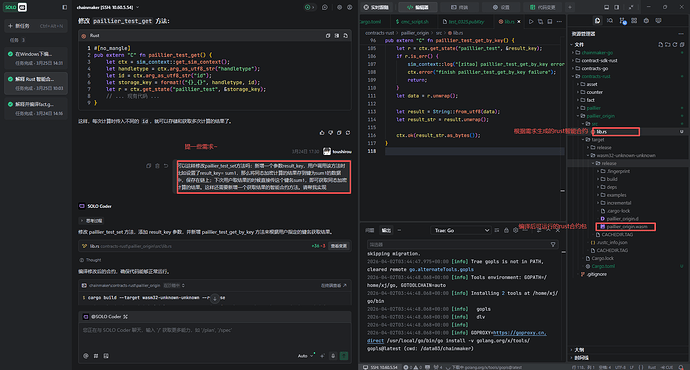This screenshot has height=370, width=690.
Task: Open the chainmaker SSH project dropdown
Action: coord(108,7)
